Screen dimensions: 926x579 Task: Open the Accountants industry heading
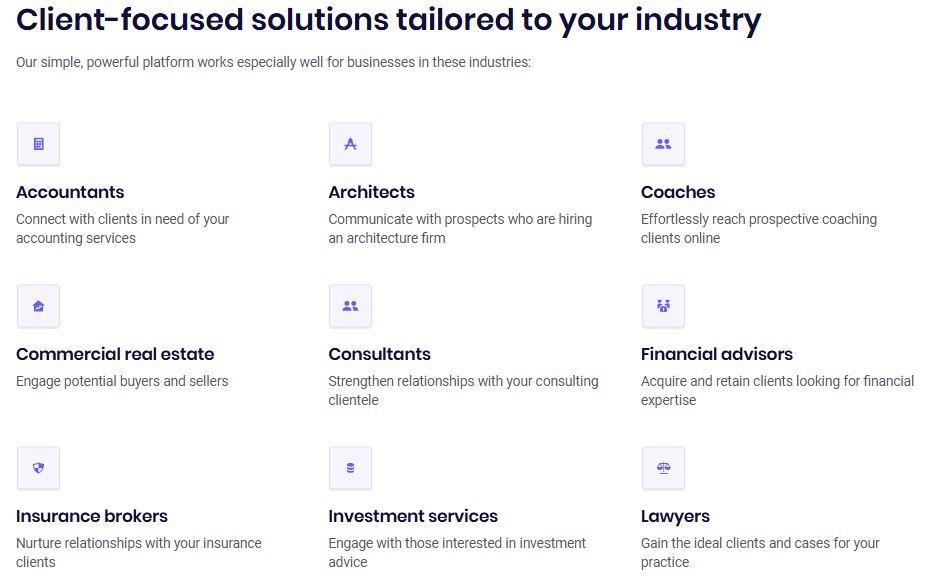coord(70,192)
